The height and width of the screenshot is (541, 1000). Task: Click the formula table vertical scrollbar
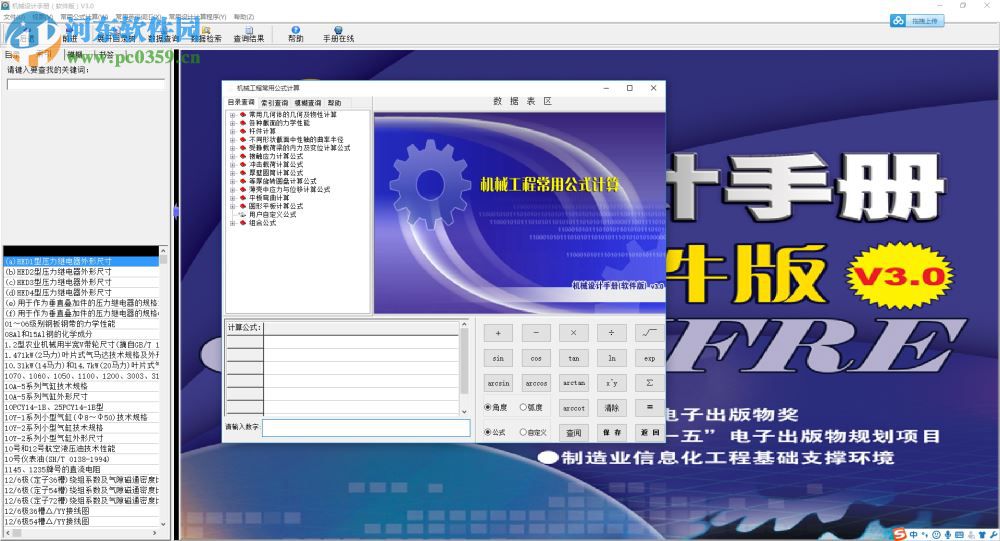pos(464,368)
